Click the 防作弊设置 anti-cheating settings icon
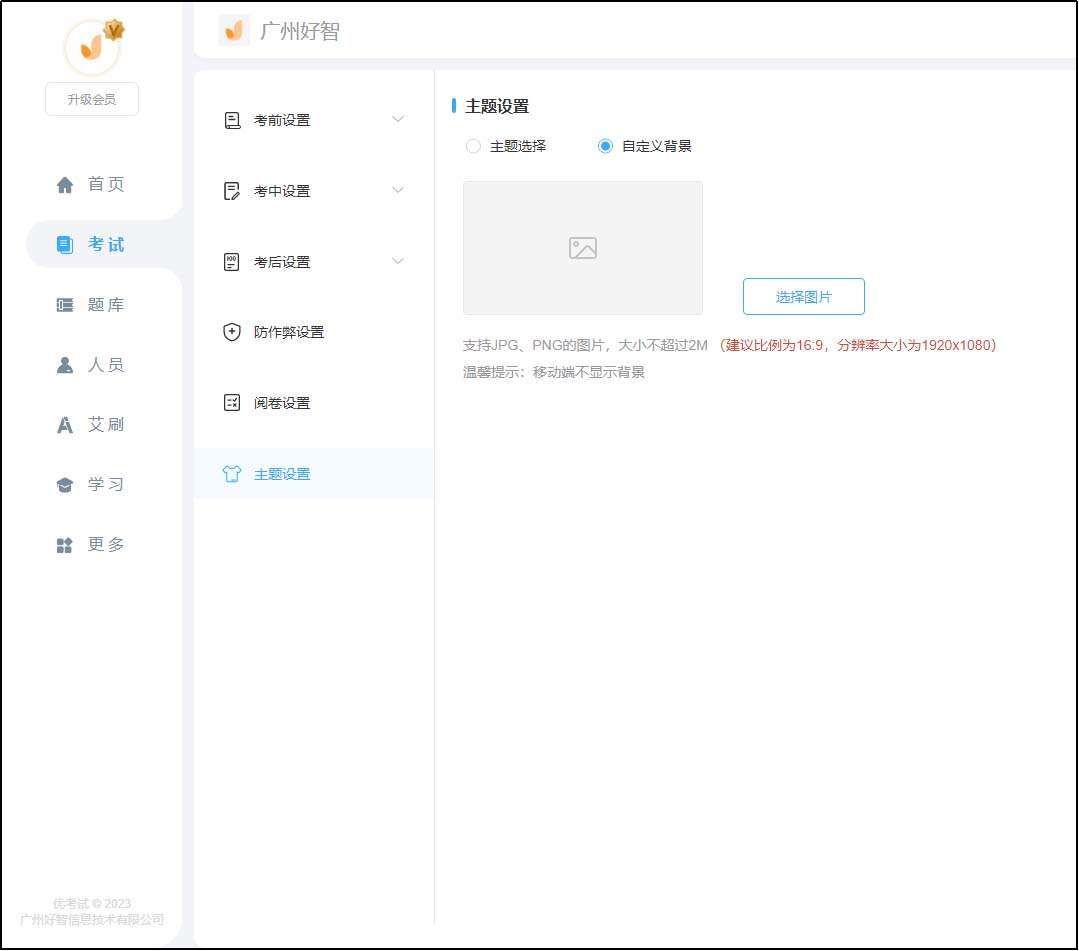The height and width of the screenshot is (951, 1079). click(231, 332)
